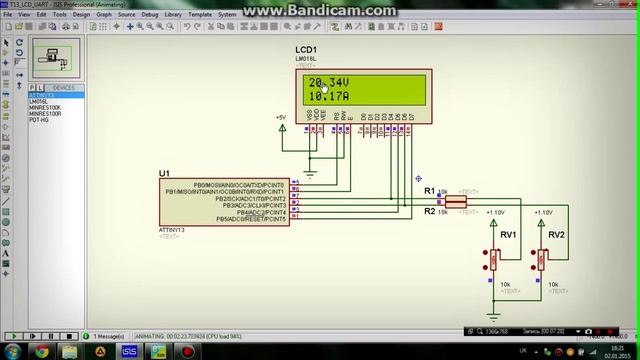This screenshot has width=640, height=360.
Task: Click the Rotate anticlockwise icon
Action: [x=19, y=53]
